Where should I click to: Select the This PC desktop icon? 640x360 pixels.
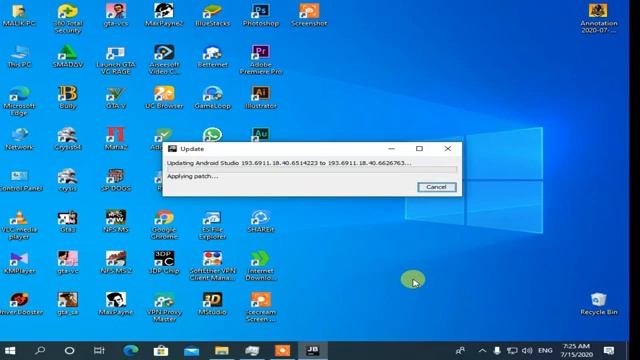(19, 57)
